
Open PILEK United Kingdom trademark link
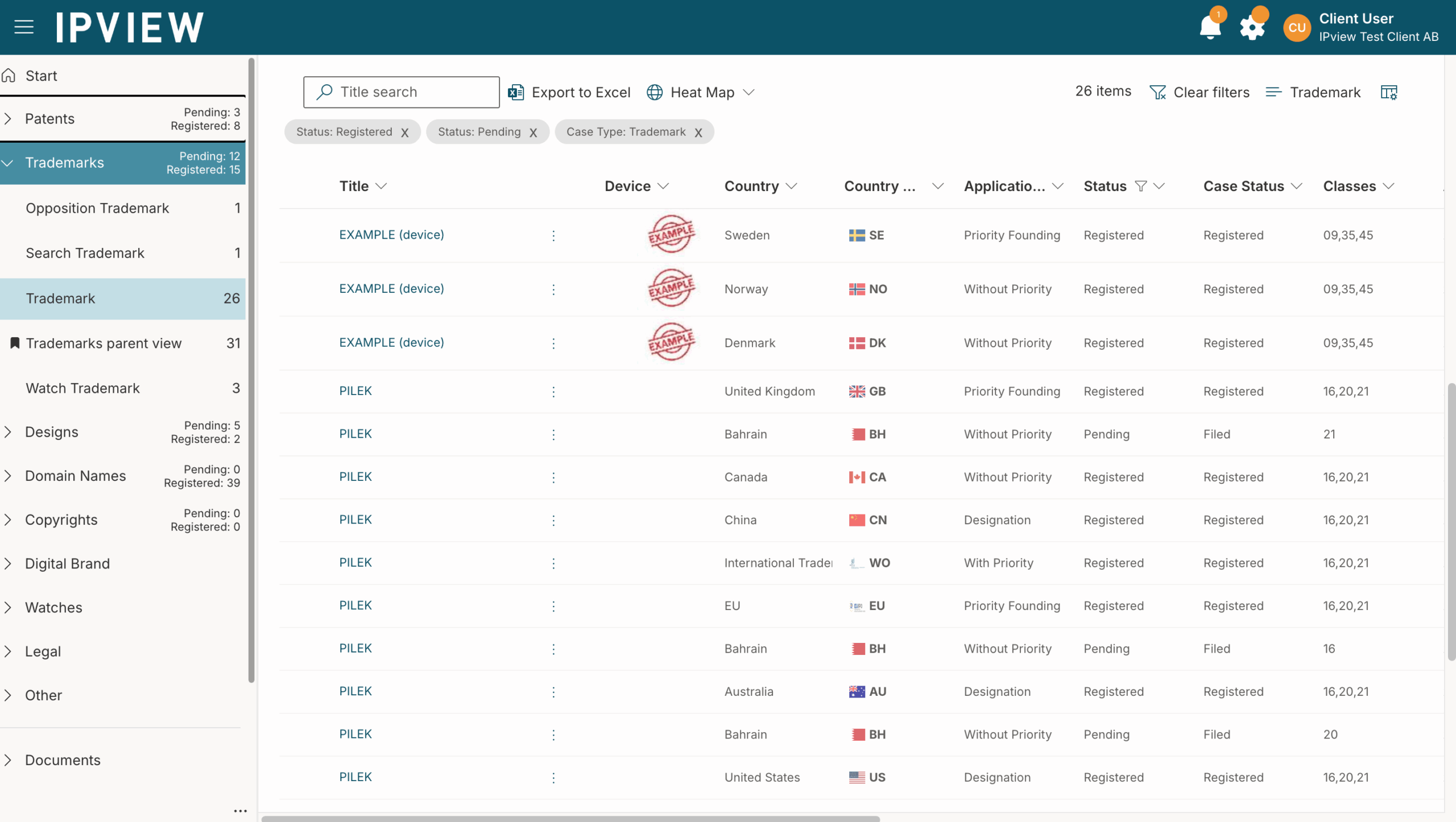coord(355,391)
